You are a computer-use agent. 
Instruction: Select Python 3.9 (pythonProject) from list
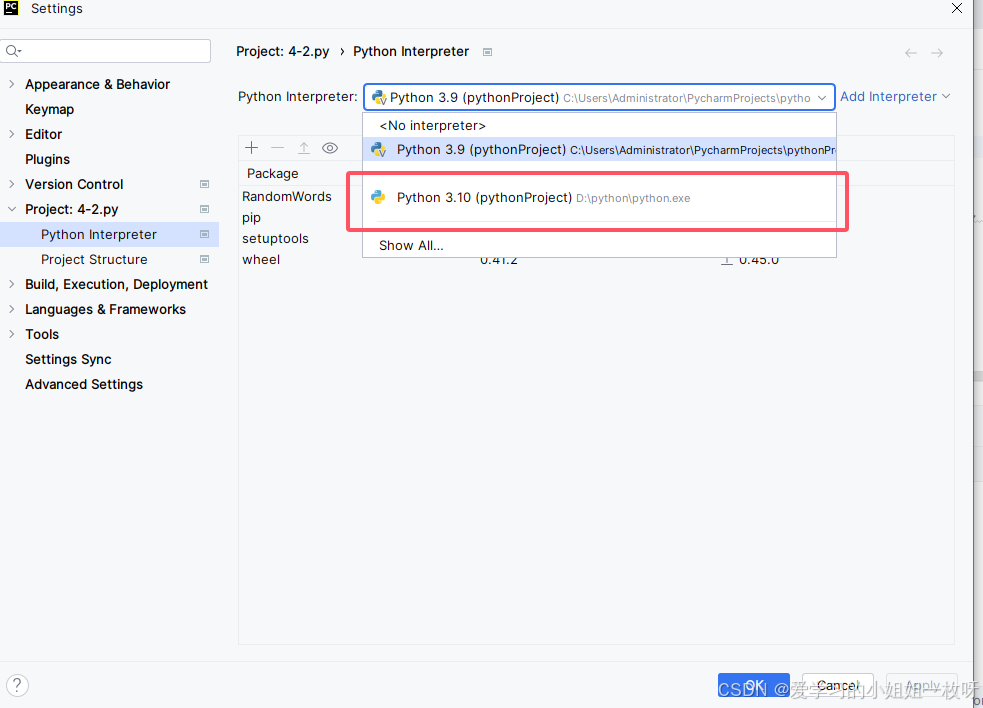(x=599, y=150)
